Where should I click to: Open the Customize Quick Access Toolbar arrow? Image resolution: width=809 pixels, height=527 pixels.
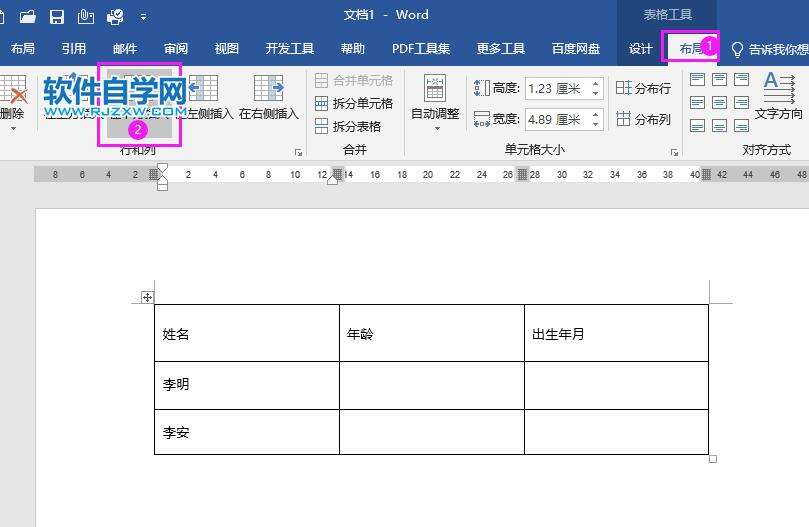click(x=143, y=17)
